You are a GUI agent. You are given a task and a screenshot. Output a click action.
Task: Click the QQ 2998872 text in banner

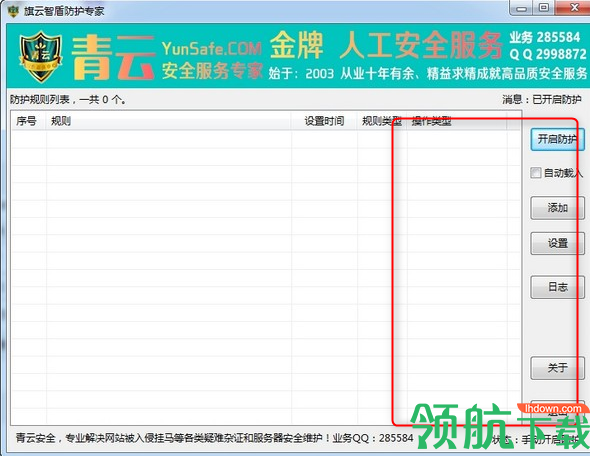[x=548, y=54]
